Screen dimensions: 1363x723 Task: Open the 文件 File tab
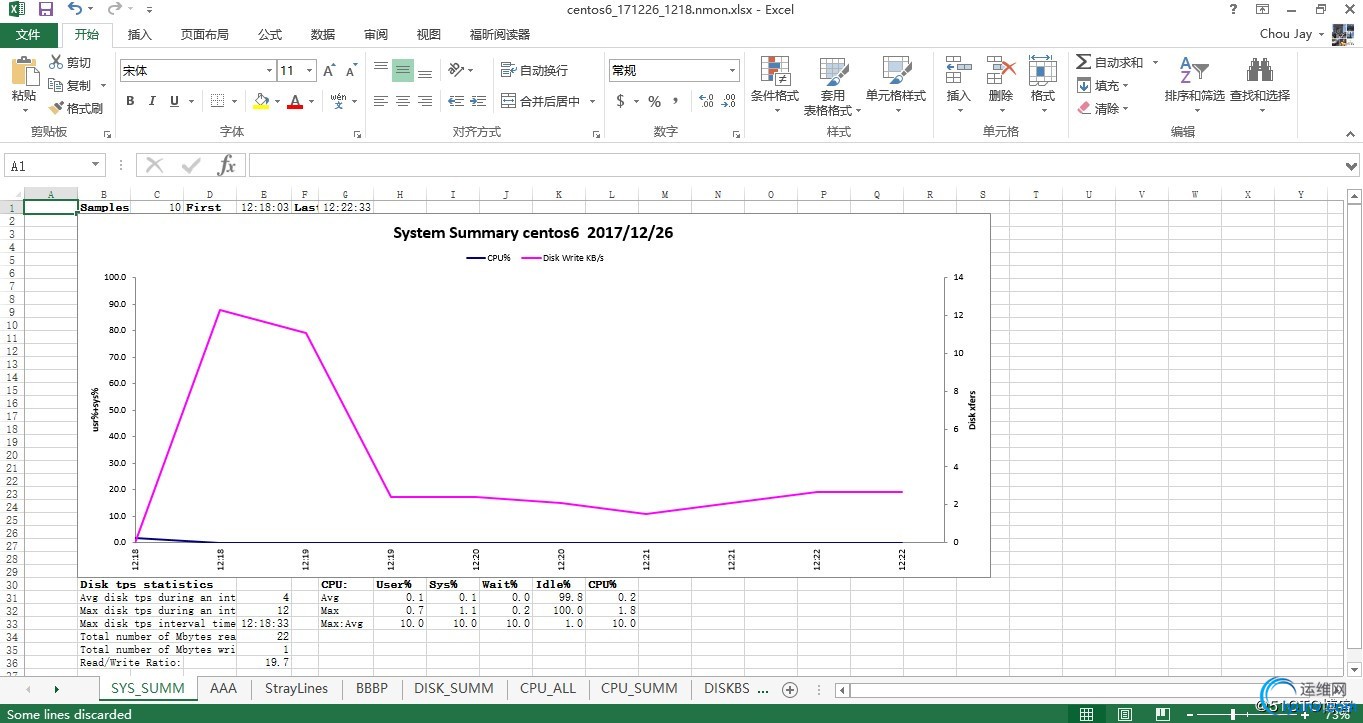pyautogui.click(x=28, y=34)
